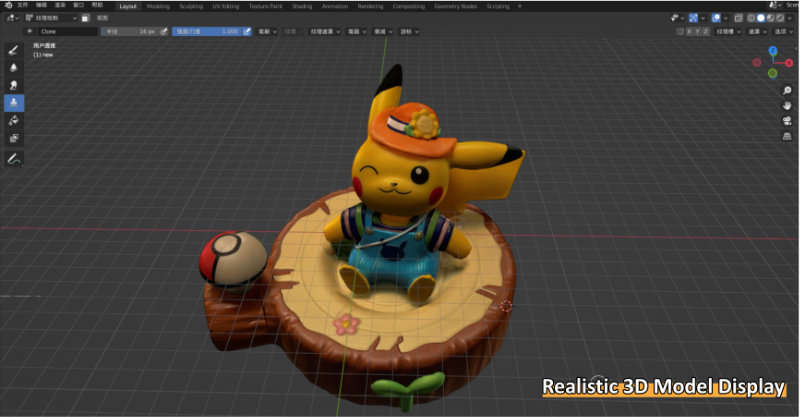800x417 pixels.
Task: Click the blue Z axis gizmo handle
Action: click(773, 51)
